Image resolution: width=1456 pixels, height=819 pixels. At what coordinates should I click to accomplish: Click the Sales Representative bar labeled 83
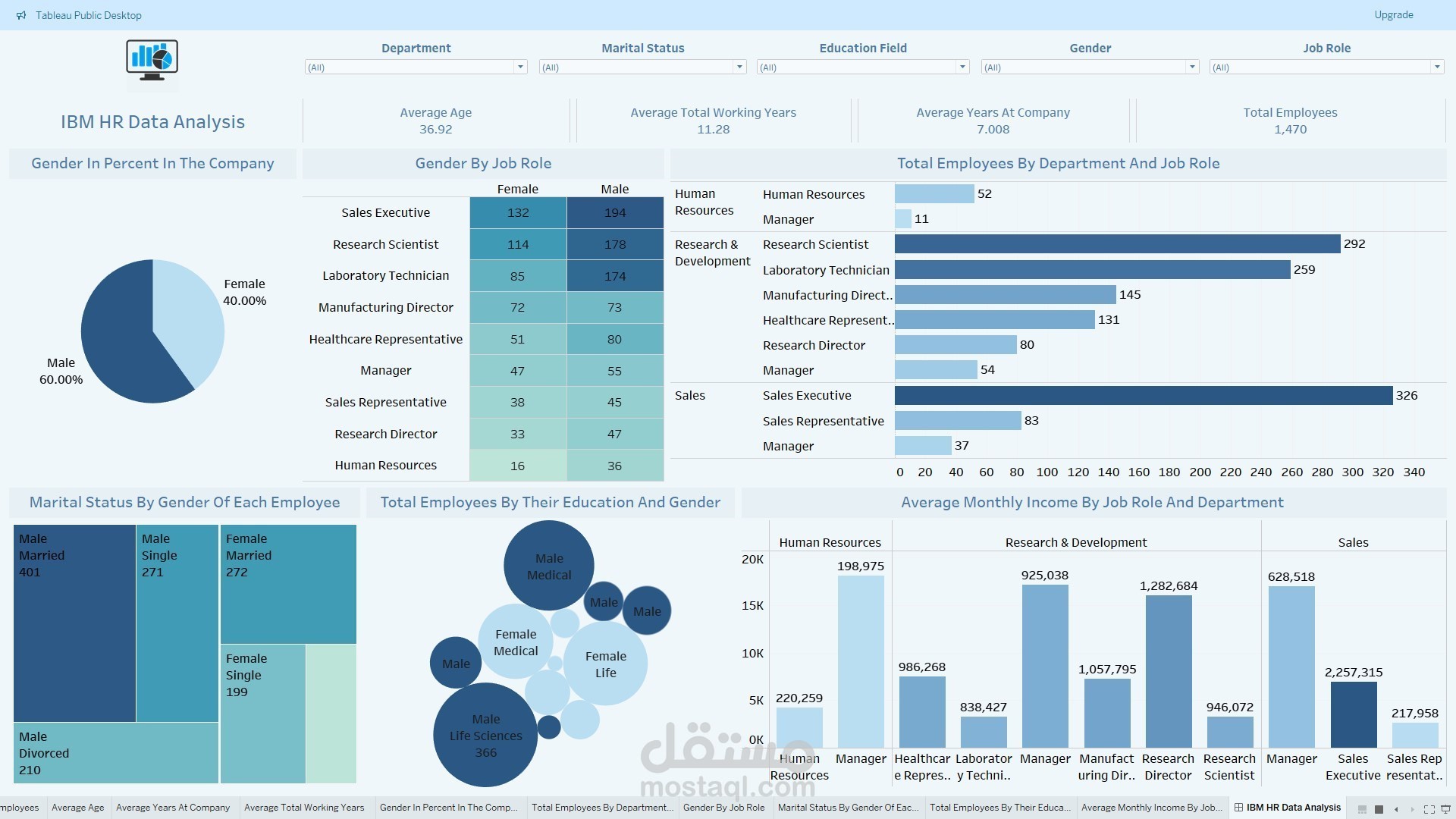point(958,421)
